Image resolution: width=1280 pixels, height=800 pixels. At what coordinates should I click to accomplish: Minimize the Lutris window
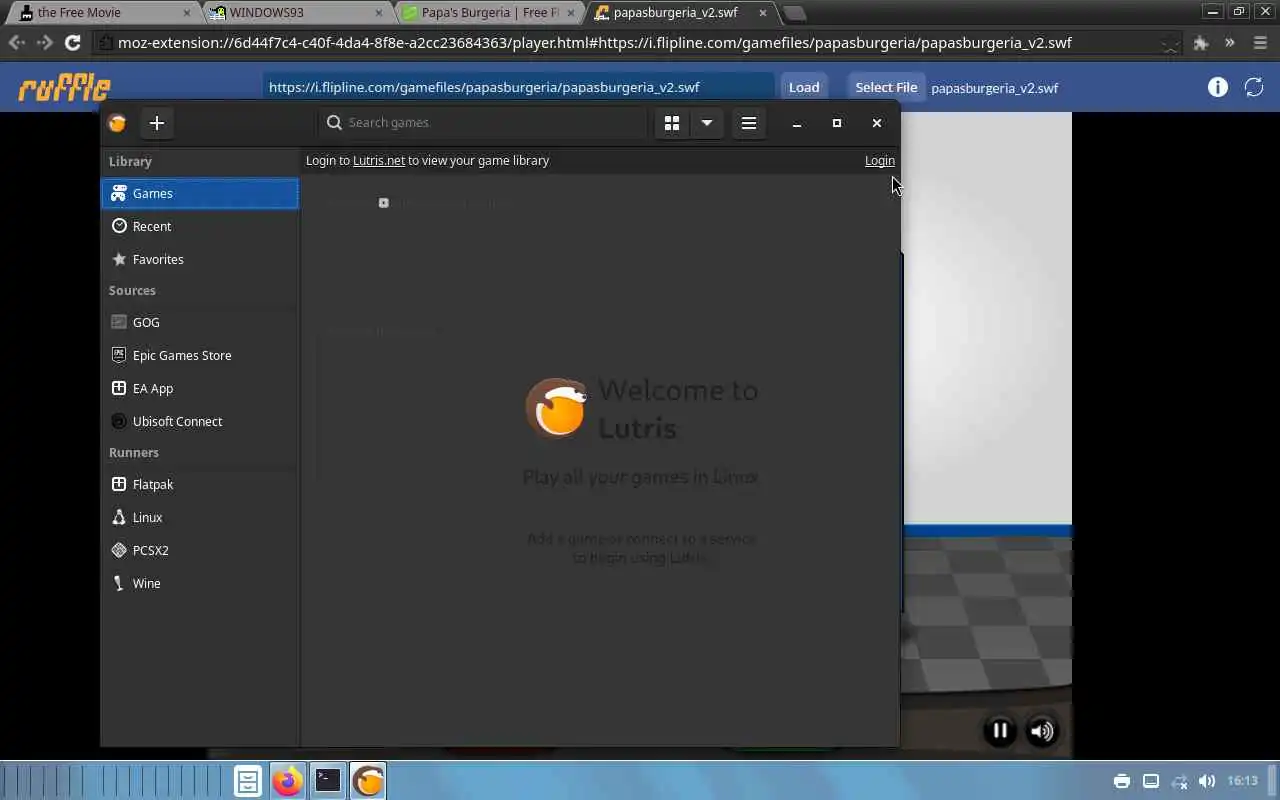pos(797,123)
